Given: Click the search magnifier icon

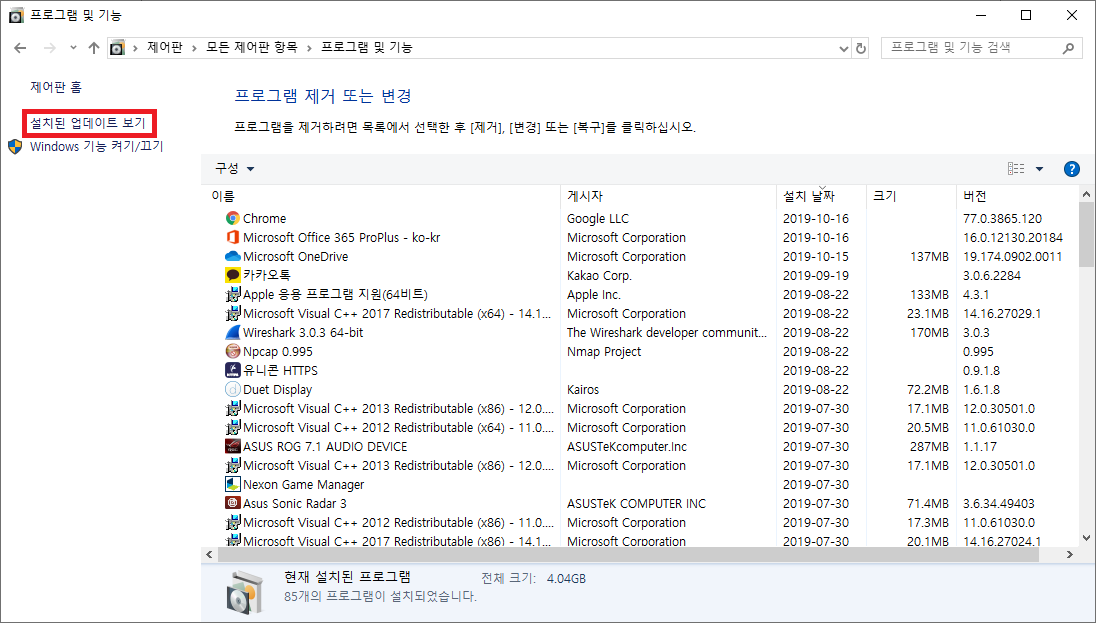Looking at the screenshot, I should 1068,48.
